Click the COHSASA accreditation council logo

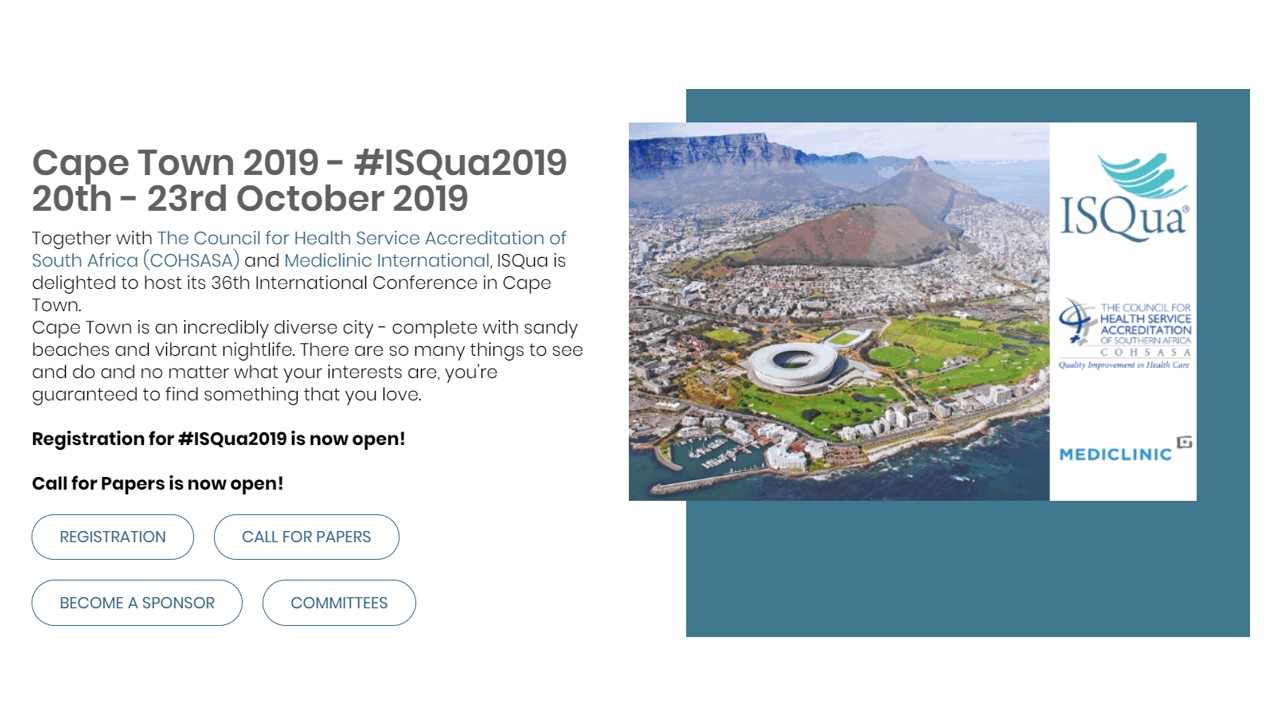point(1125,335)
